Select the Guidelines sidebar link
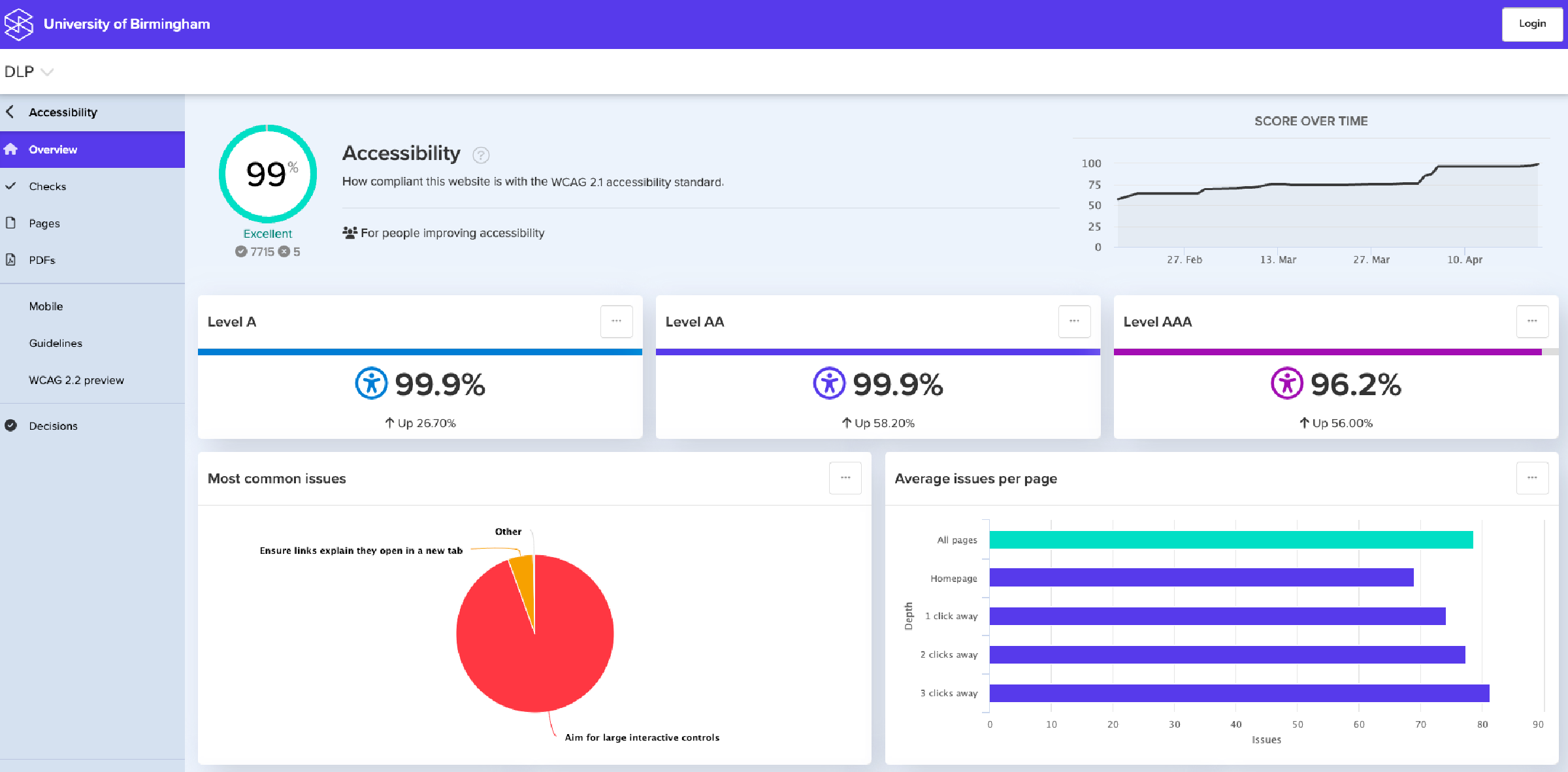The width and height of the screenshot is (1568, 772). (x=56, y=343)
